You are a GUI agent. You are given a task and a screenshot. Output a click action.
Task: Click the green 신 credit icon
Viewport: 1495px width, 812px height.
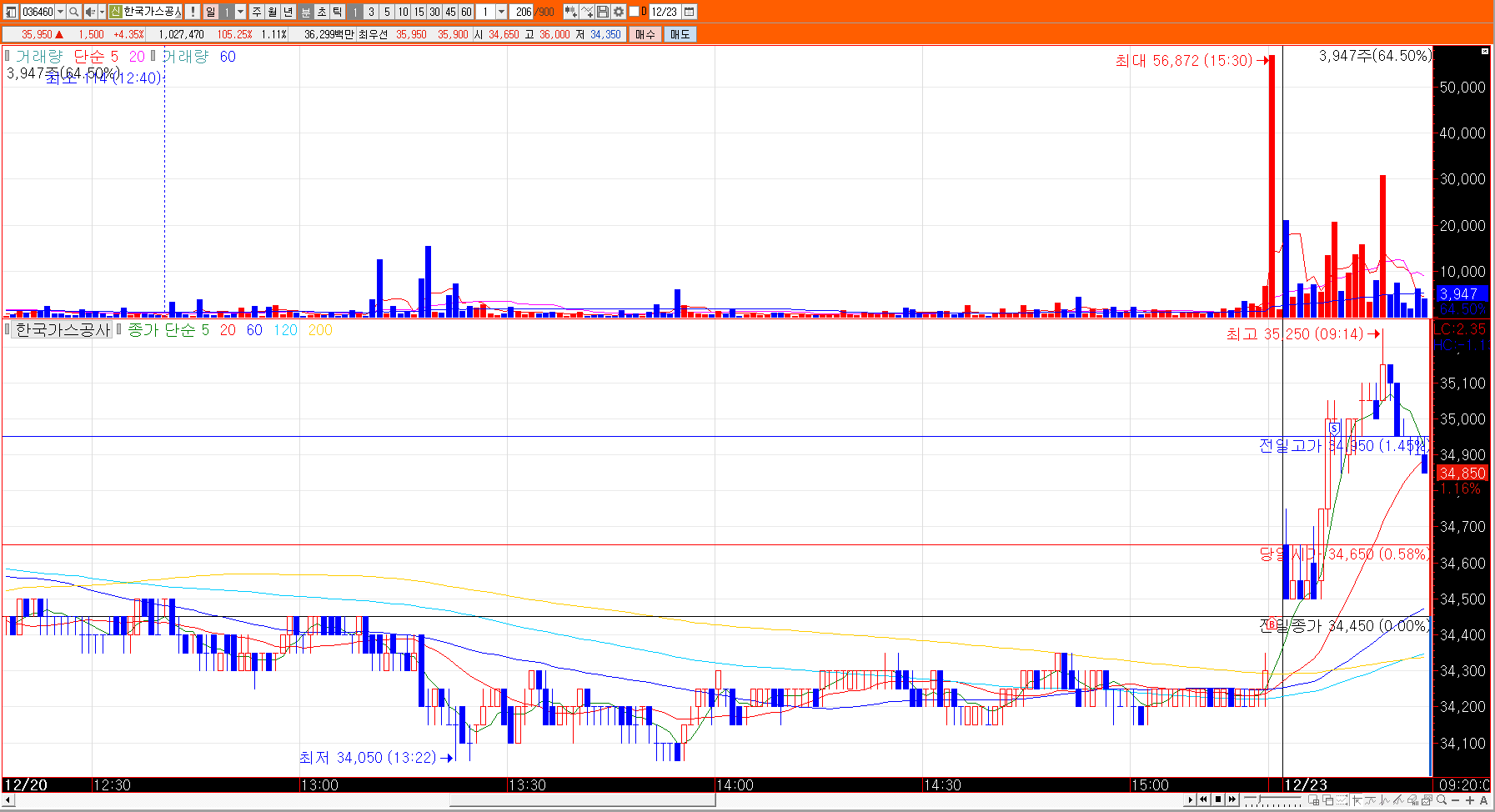[x=115, y=12]
